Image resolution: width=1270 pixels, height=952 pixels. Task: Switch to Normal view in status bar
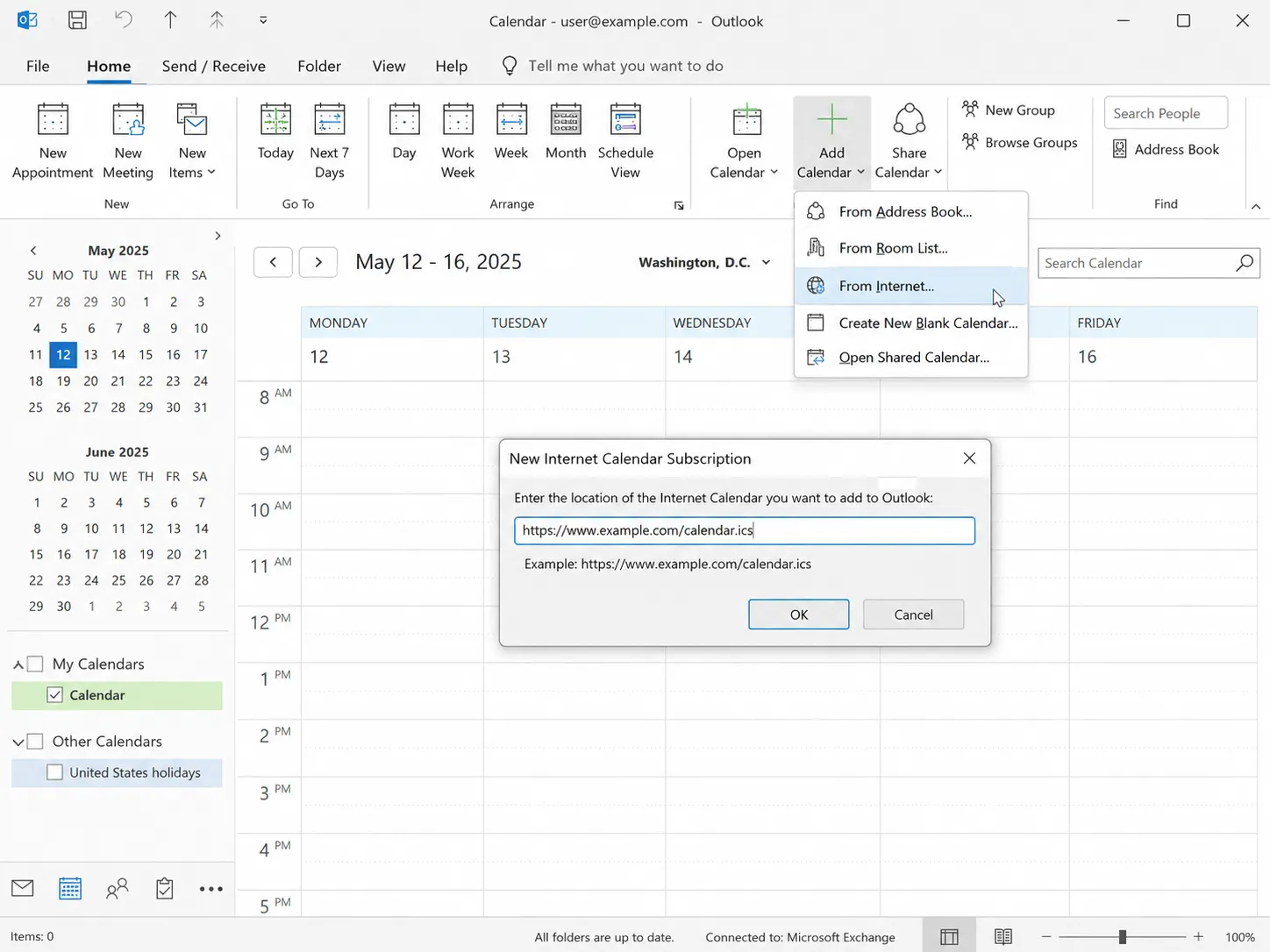pyautogui.click(x=949, y=937)
